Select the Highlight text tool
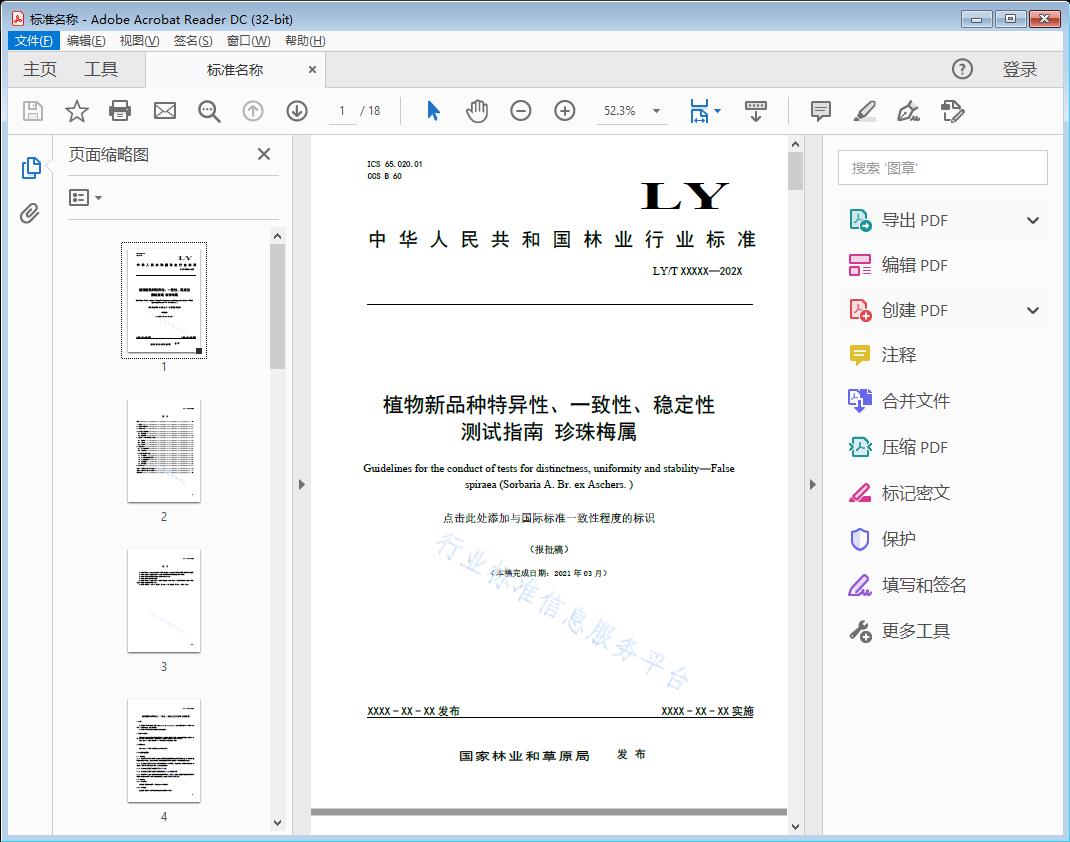This screenshot has width=1070, height=842. coord(866,111)
